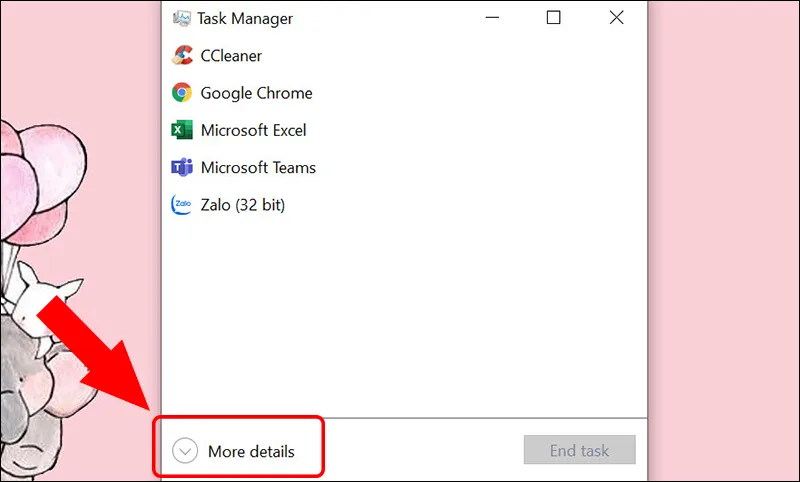The width and height of the screenshot is (800, 482).
Task: Click the More details text
Action: pyautogui.click(x=251, y=451)
